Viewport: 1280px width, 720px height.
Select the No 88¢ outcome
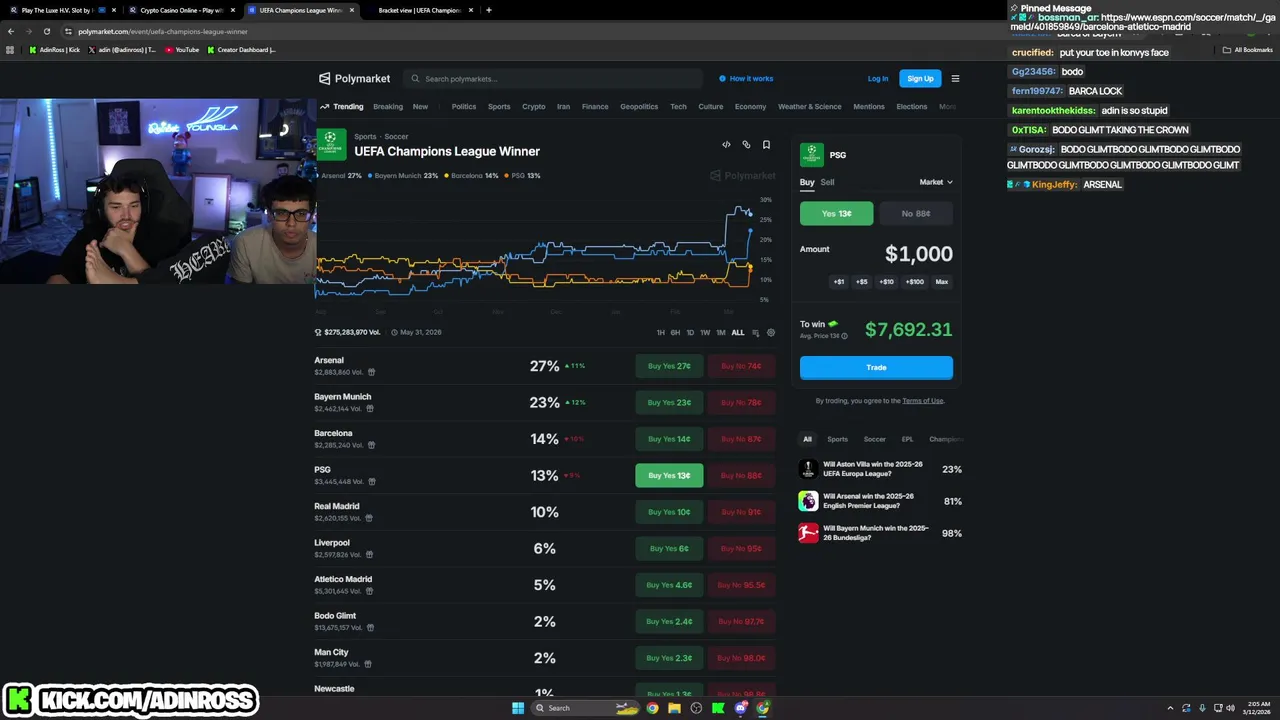(x=915, y=213)
